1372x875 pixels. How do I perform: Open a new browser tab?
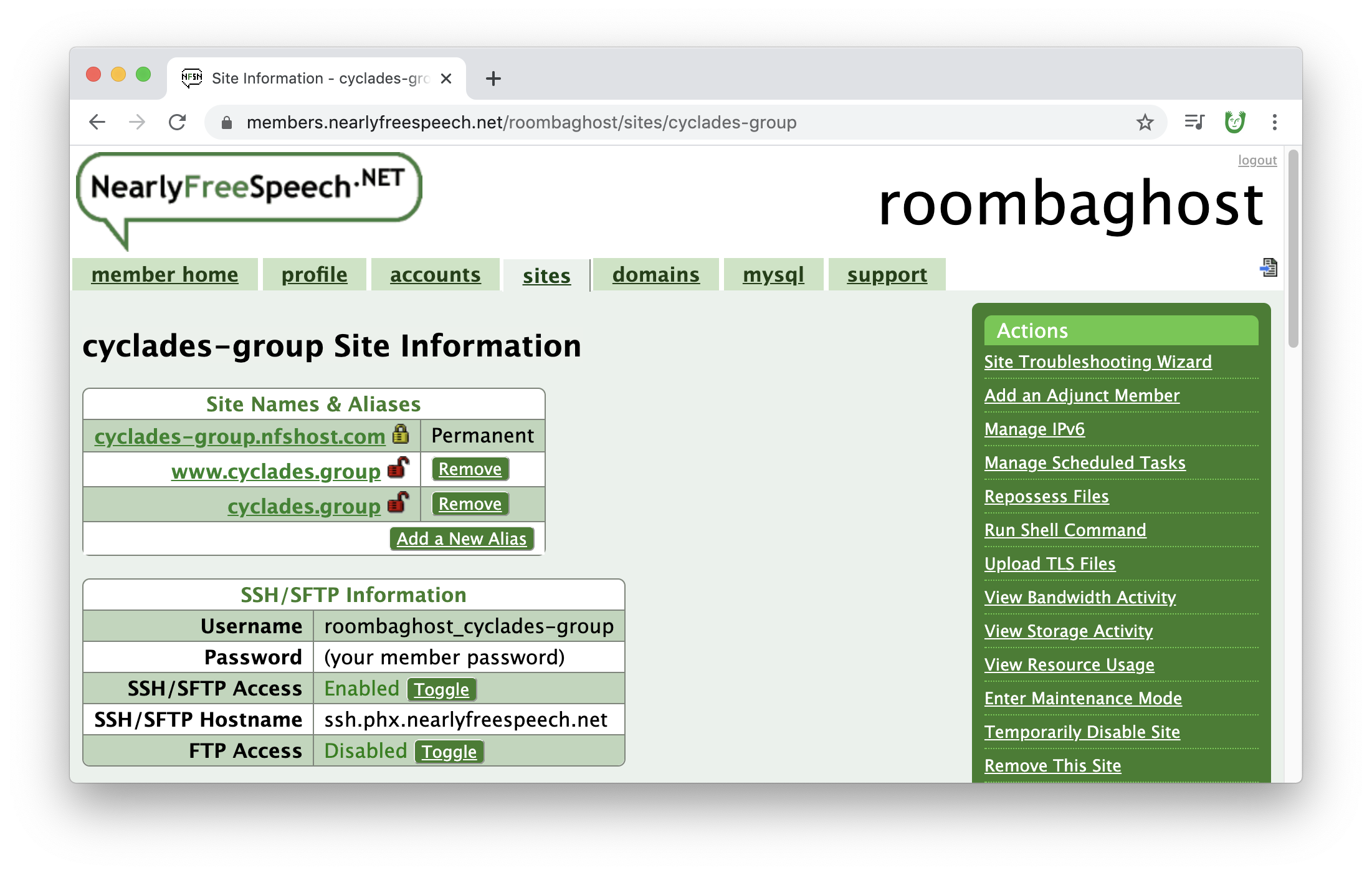point(493,79)
